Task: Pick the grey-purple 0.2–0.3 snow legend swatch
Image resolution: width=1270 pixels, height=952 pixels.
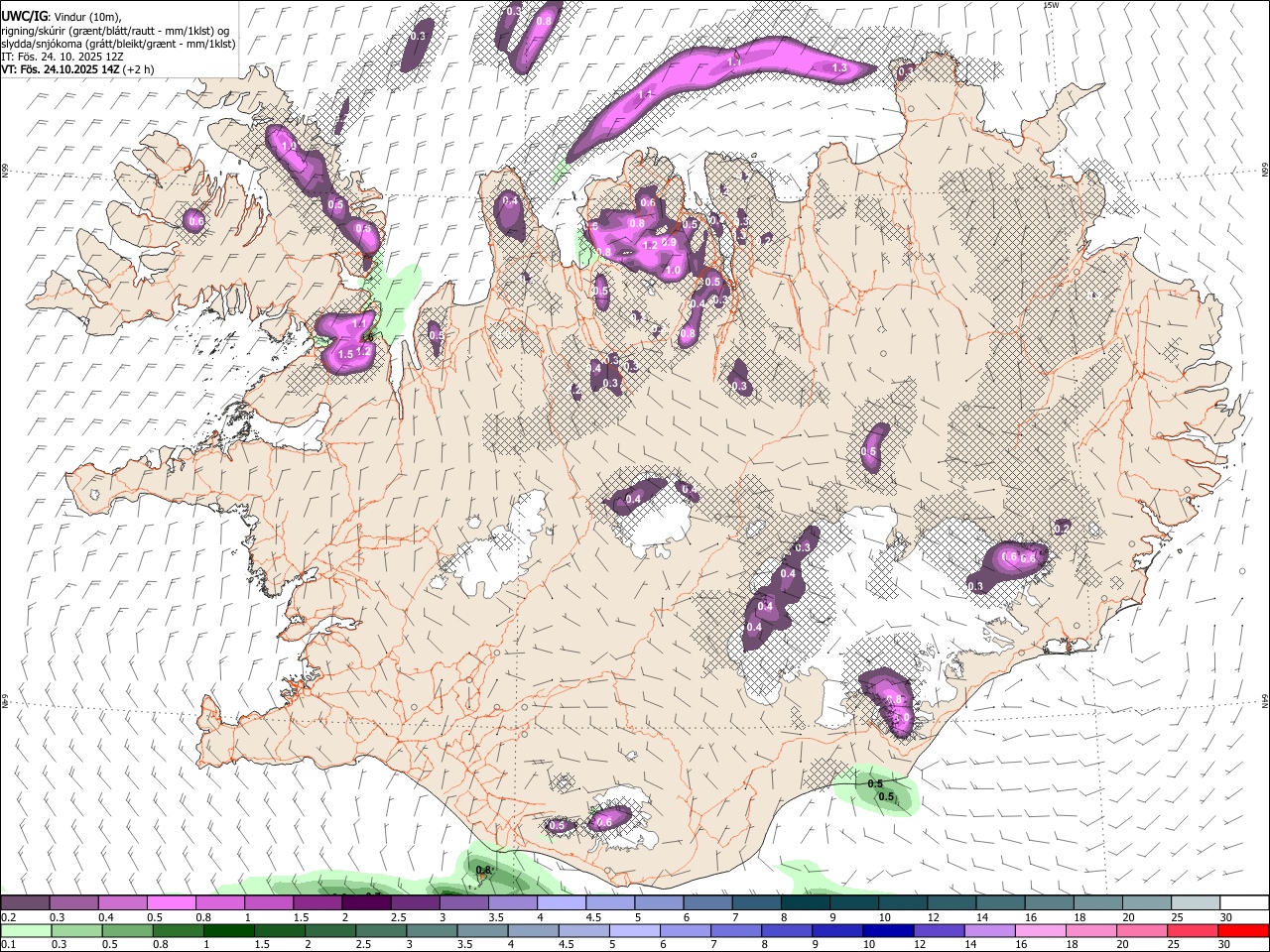Action: tap(25, 903)
